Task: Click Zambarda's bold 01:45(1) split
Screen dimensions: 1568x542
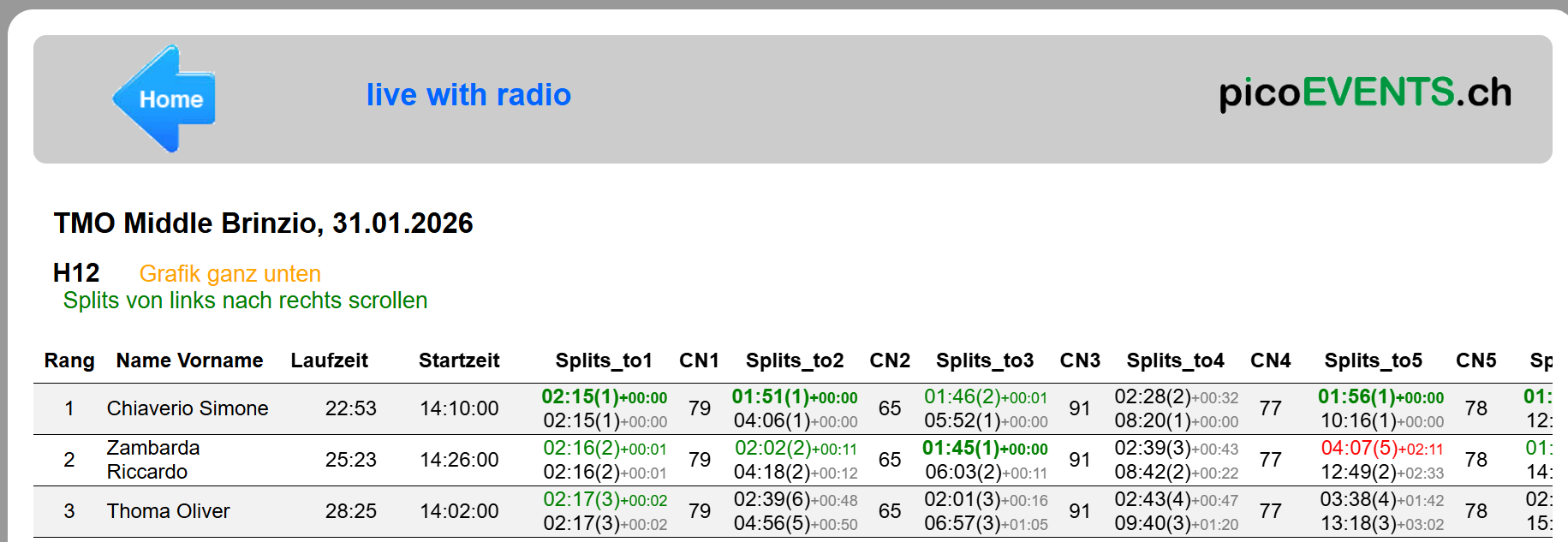Action: pos(960,448)
